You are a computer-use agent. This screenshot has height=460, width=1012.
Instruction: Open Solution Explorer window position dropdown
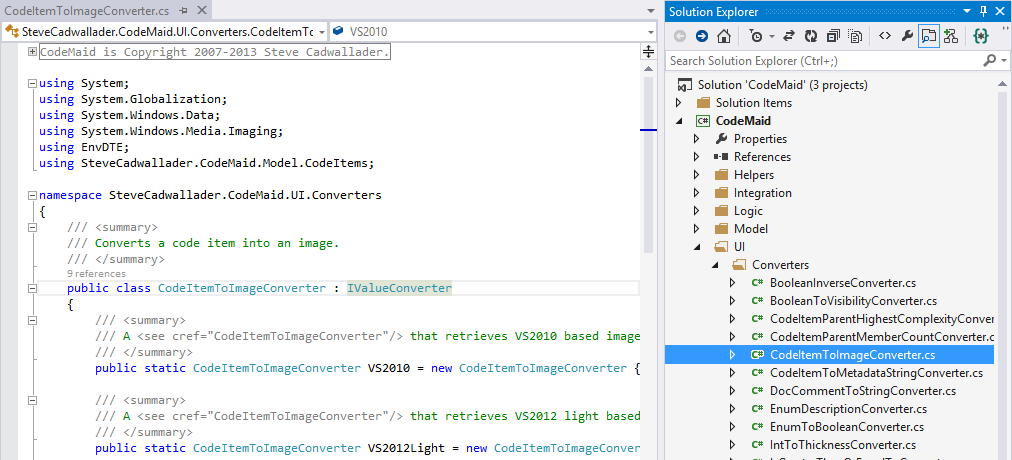click(x=967, y=11)
